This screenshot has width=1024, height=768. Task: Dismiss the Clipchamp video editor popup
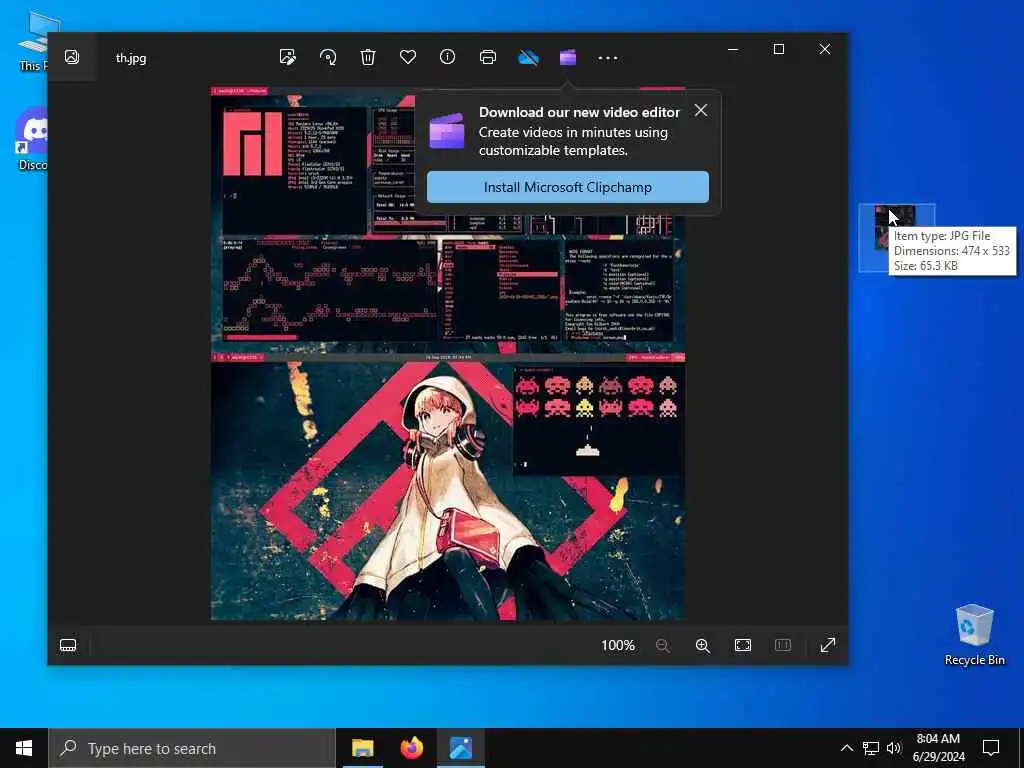point(701,110)
